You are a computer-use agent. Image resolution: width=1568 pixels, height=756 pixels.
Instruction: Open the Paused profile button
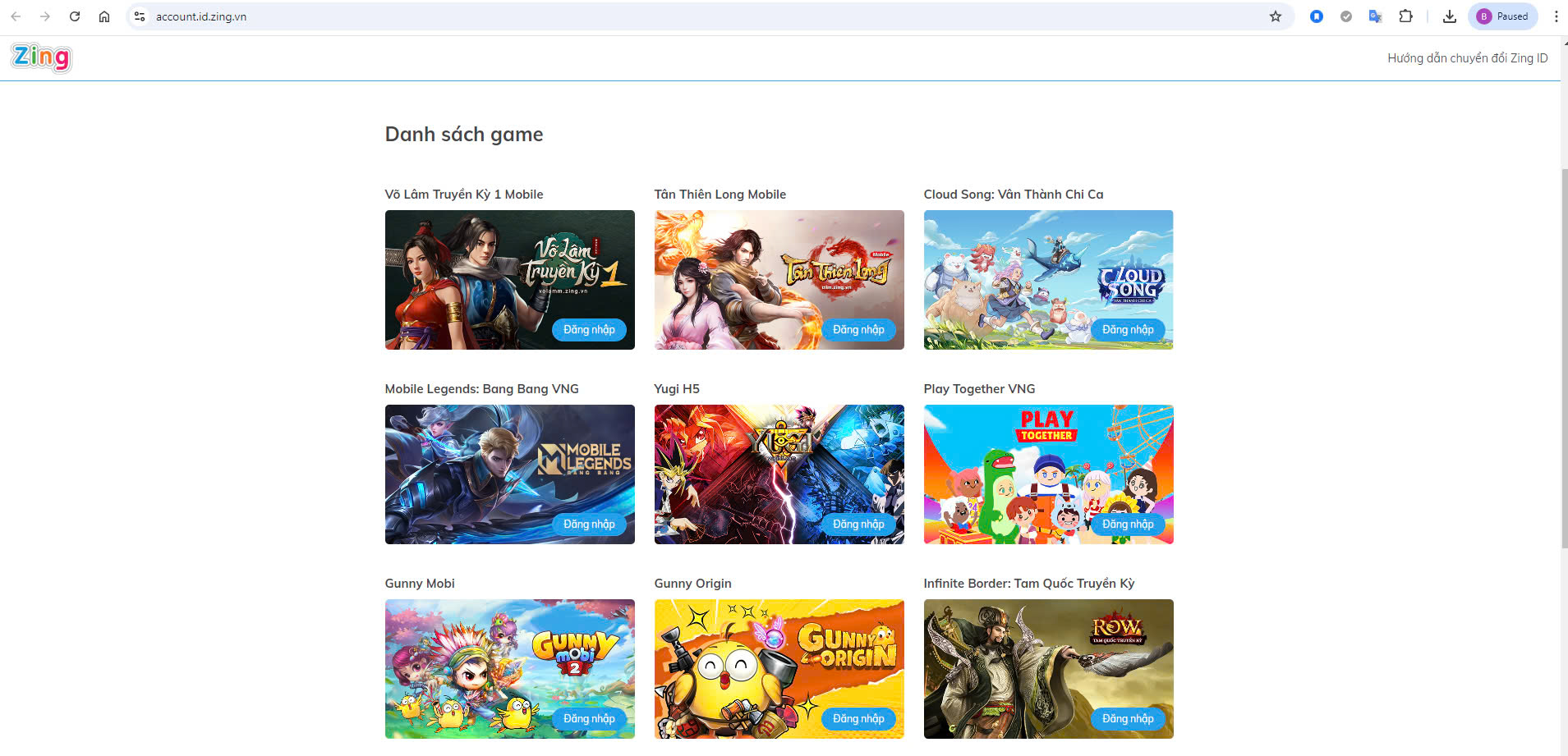(1503, 16)
